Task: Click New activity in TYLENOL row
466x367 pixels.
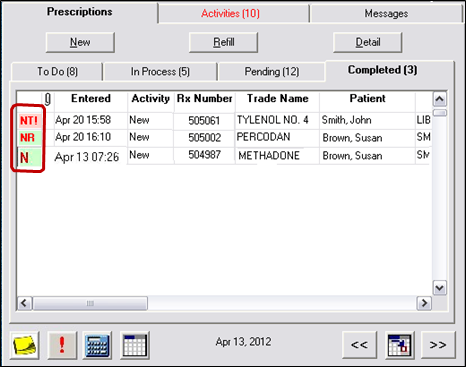Action: (x=139, y=120)
